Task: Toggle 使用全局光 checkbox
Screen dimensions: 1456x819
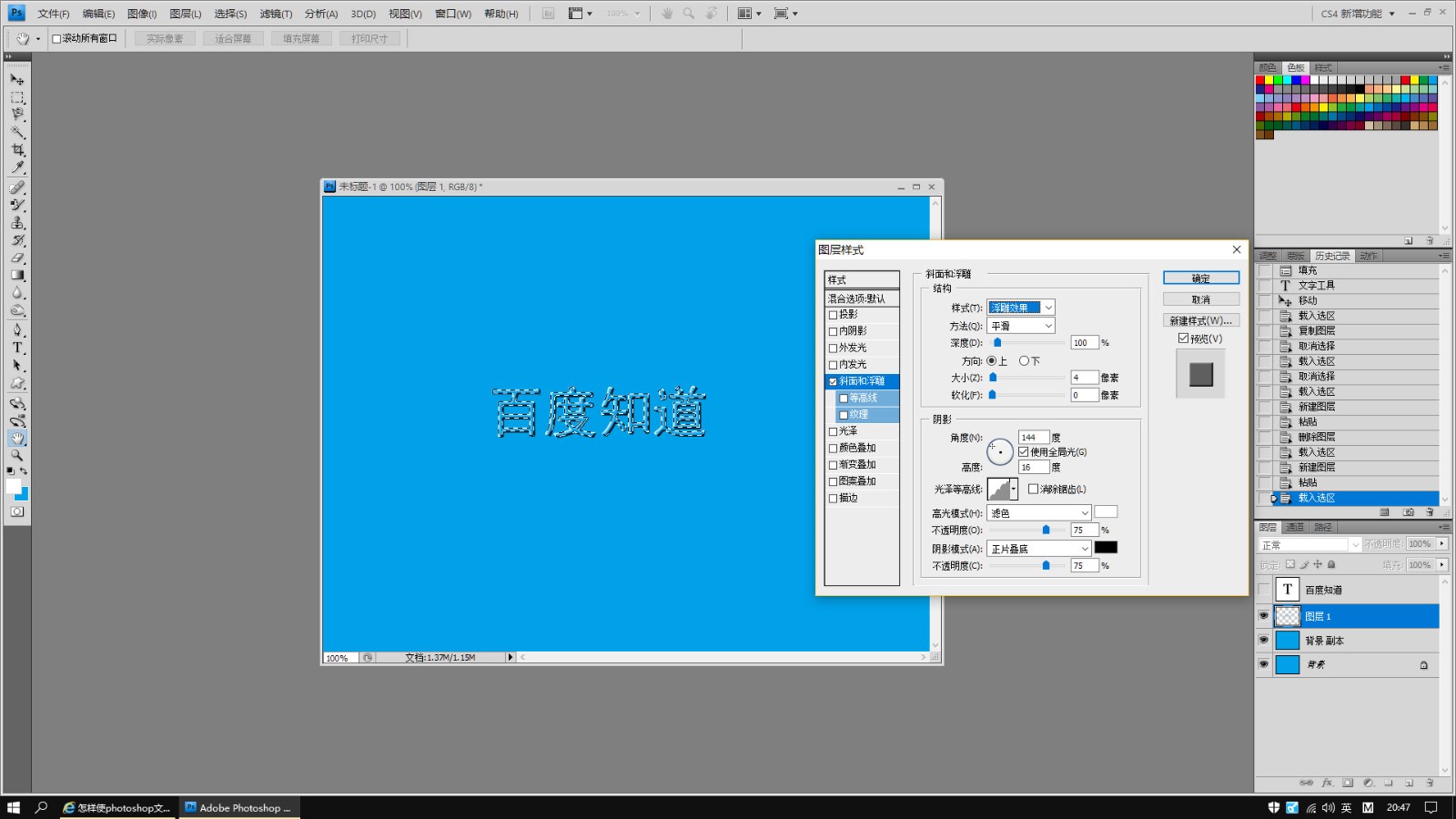Action: (1024, 451)
